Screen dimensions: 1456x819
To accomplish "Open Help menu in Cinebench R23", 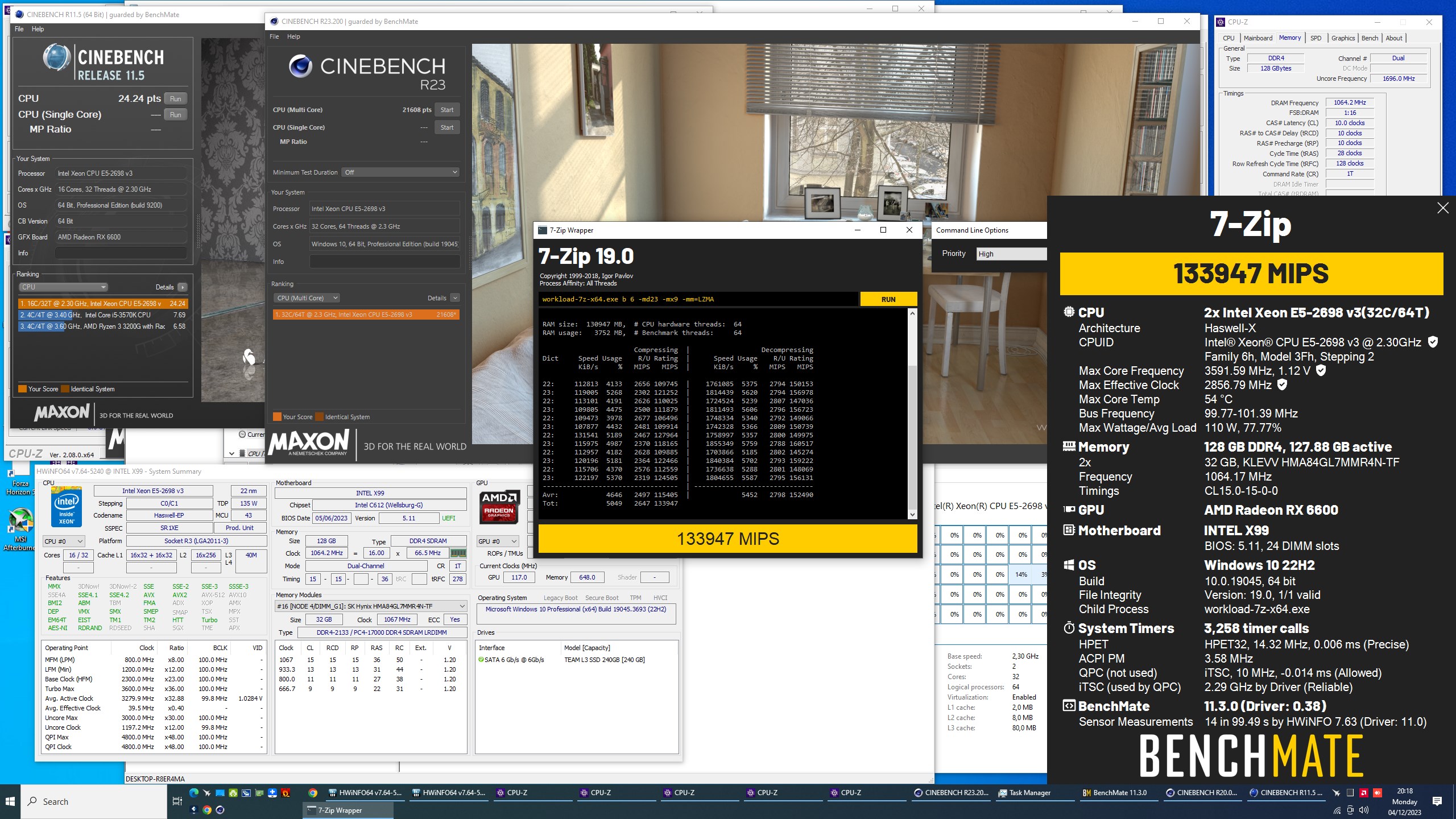I will coord(293,36).
